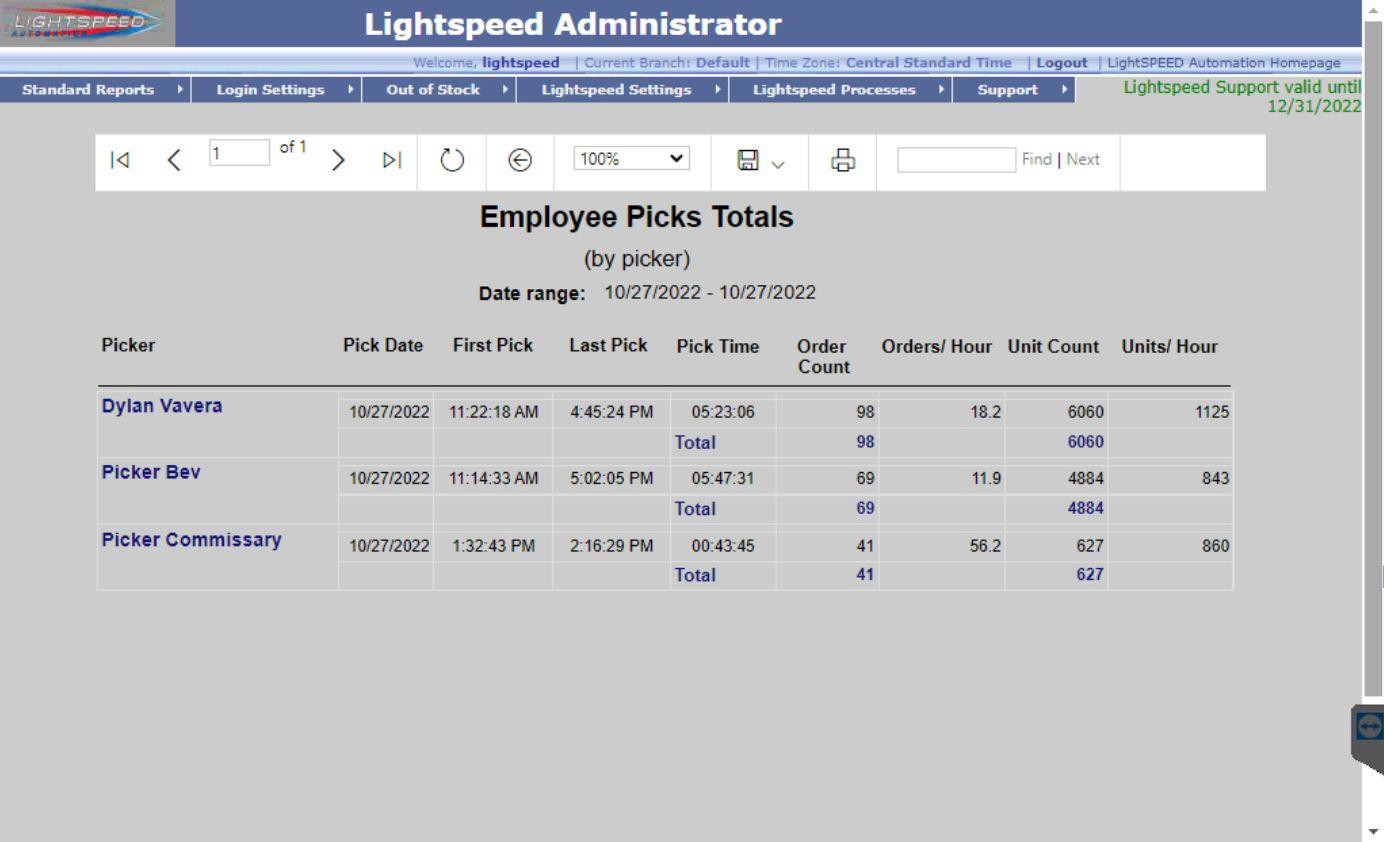Click the current page number field
1384x842 pixels.
click(239, 152)
